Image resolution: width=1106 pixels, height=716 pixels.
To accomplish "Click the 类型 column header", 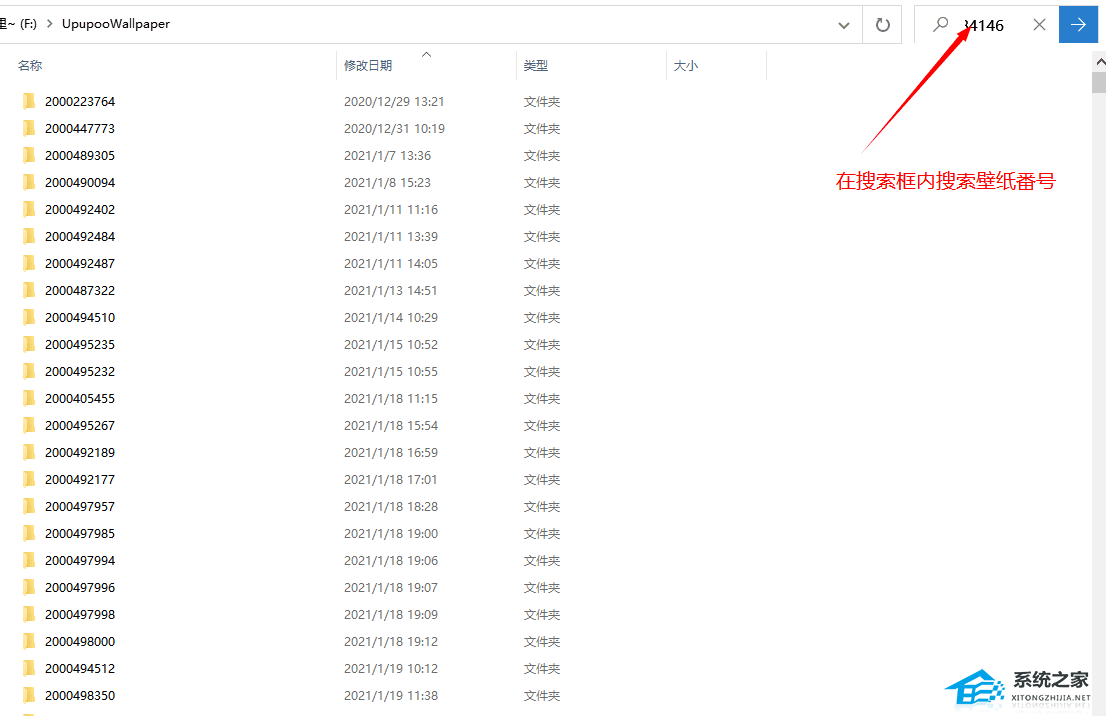I will click(536, 65).
